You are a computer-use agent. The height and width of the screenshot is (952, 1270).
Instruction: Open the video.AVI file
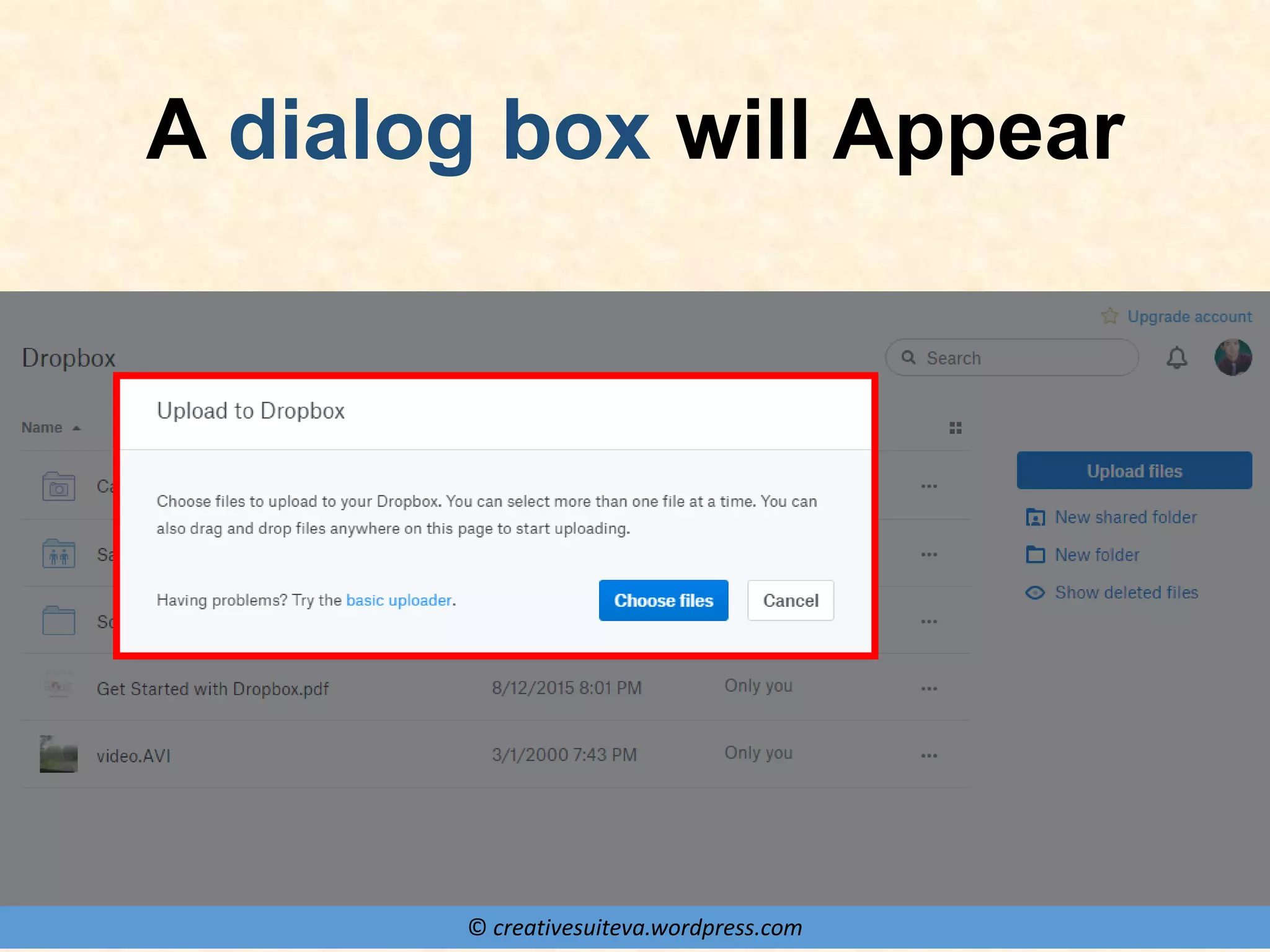click(x=133, y=756)
